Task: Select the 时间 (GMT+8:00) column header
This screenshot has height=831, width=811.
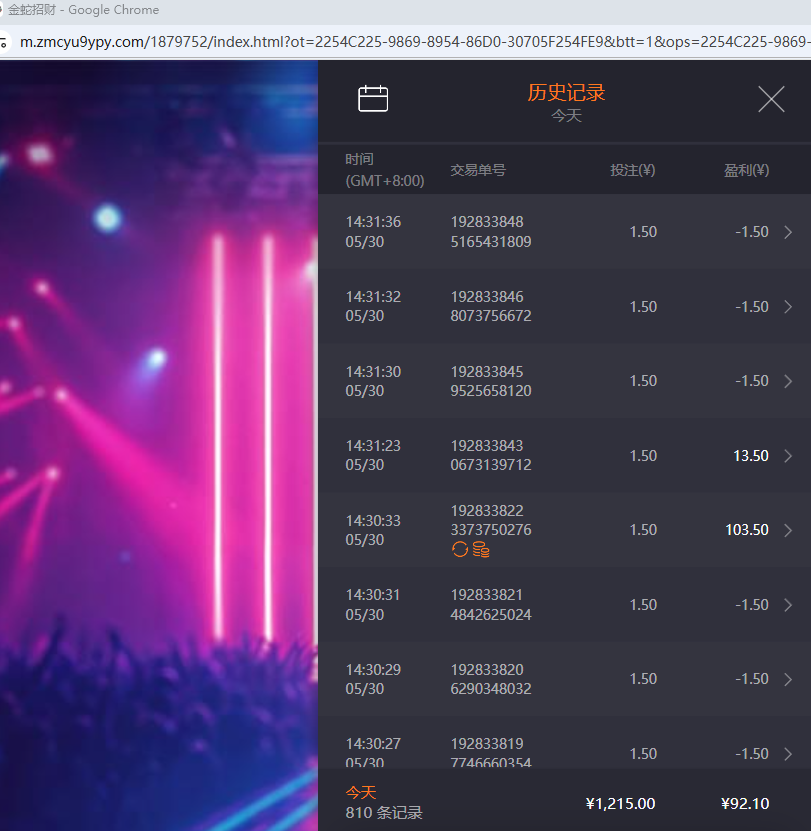Action: point(384,170)
